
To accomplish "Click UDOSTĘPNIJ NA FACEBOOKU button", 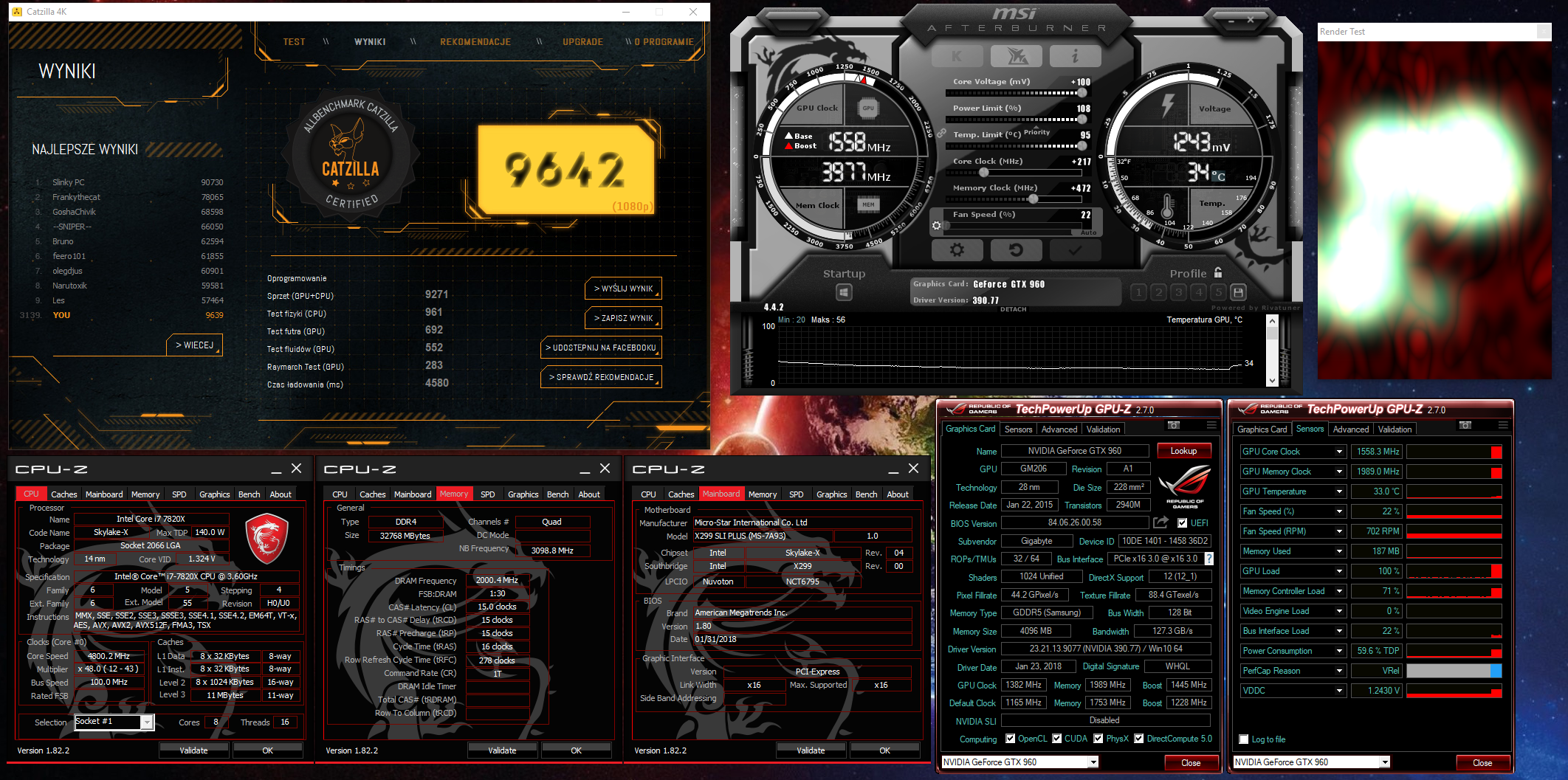I will click(601, 348).
